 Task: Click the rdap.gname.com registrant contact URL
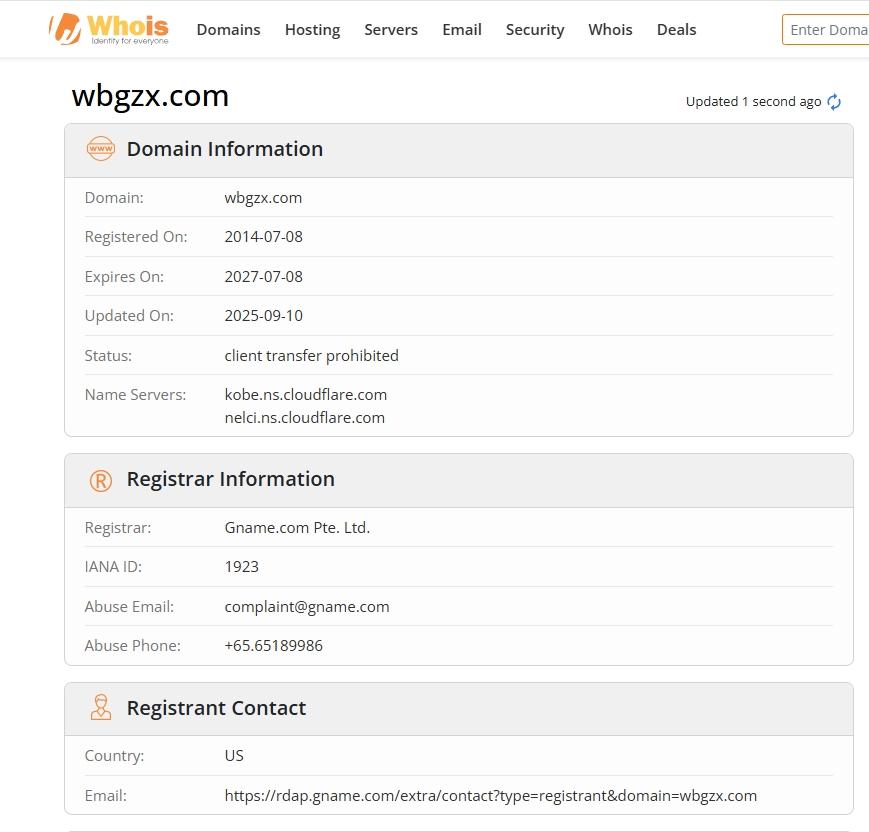pyautogui.click(x=490, y=796)
